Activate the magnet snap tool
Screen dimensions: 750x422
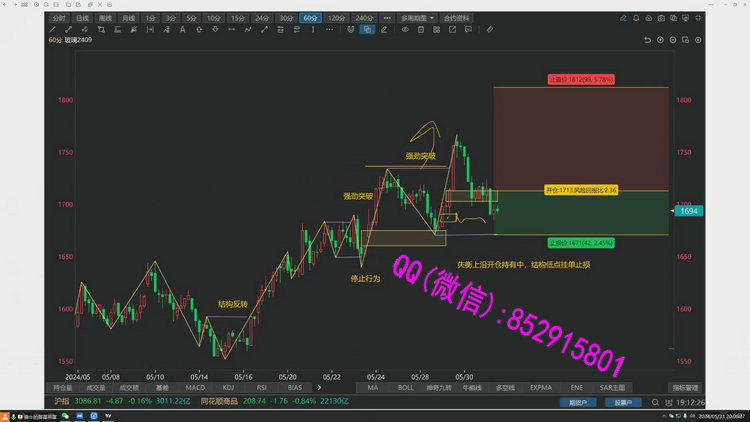point(350,30)
